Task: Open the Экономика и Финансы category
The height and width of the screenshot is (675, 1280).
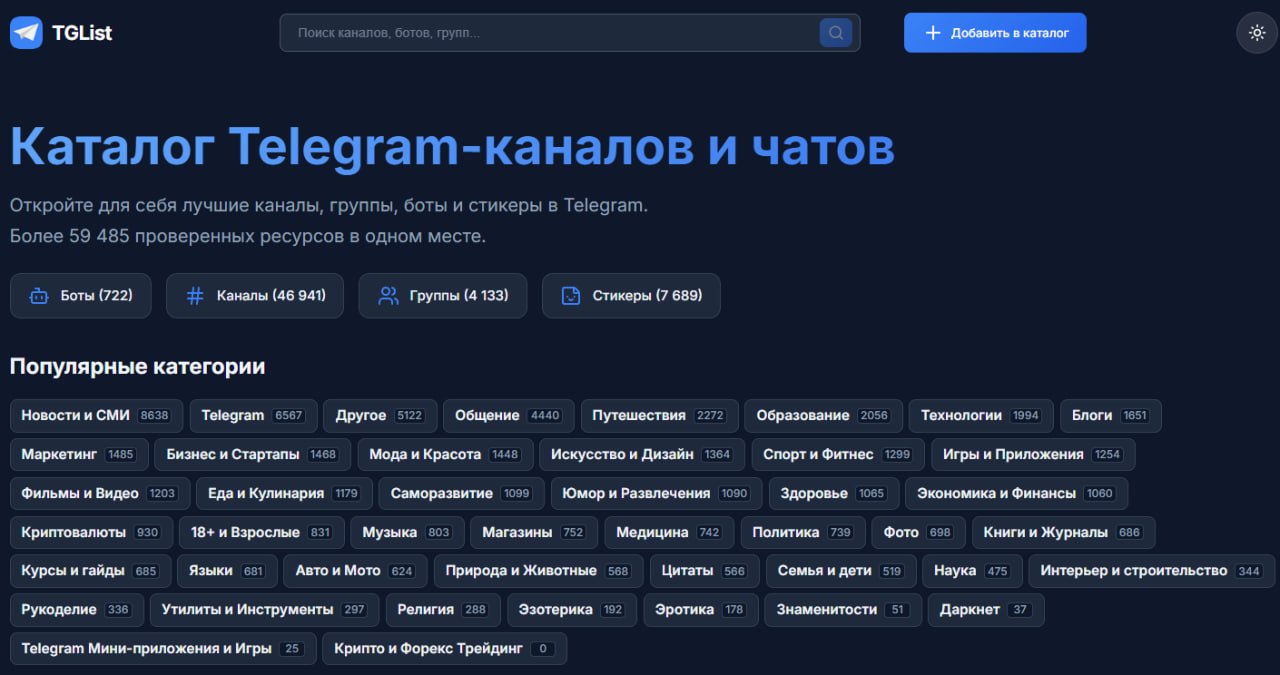Action: [1016, 494]
